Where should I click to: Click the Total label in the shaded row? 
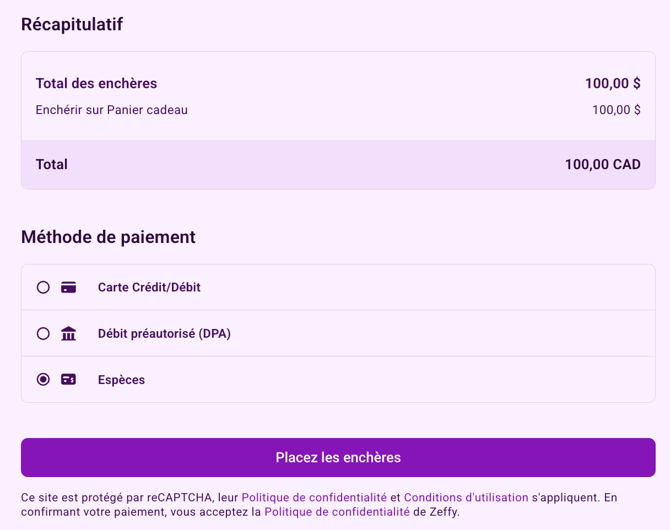point(52,165)
